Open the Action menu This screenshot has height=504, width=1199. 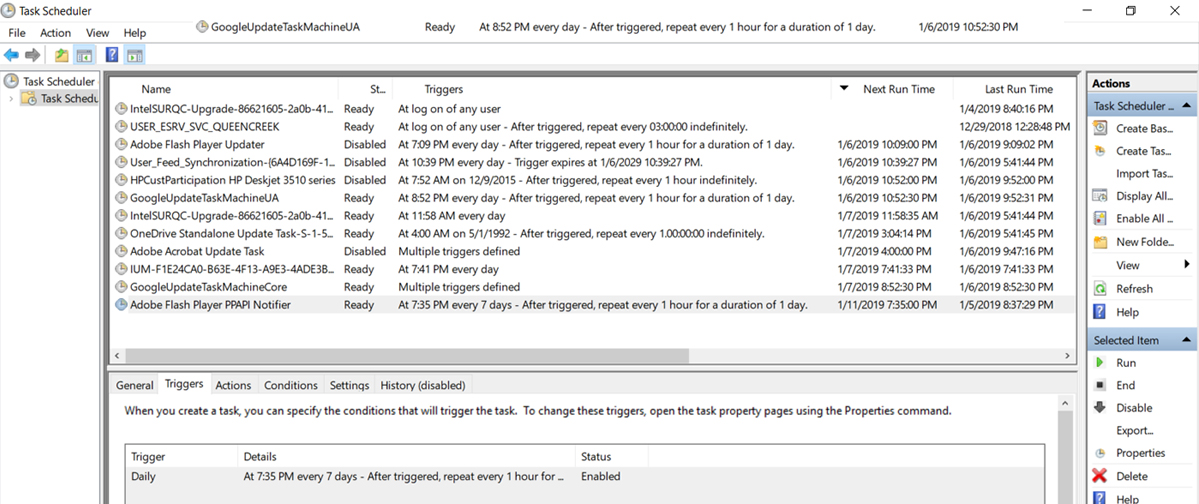coord(55,33)
